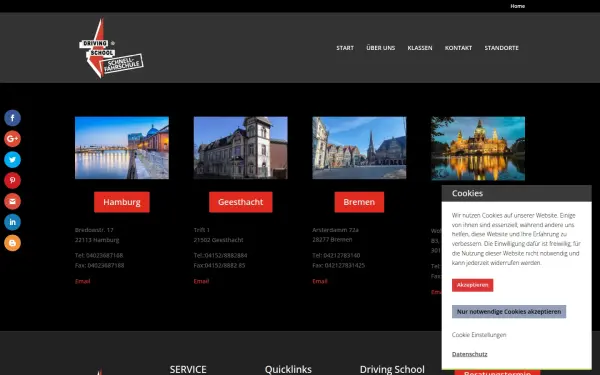Viewport: 600px width, 375px height.
Task: Pin the page via the Pinterest icon
Action: tap(12, 180)
